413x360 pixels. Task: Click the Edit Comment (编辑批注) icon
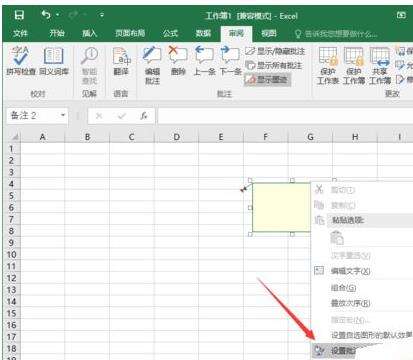tap(152, 65)
